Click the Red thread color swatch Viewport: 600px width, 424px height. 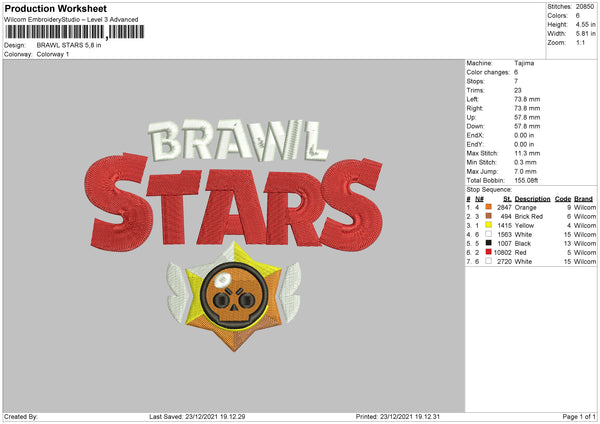[488, 252]
